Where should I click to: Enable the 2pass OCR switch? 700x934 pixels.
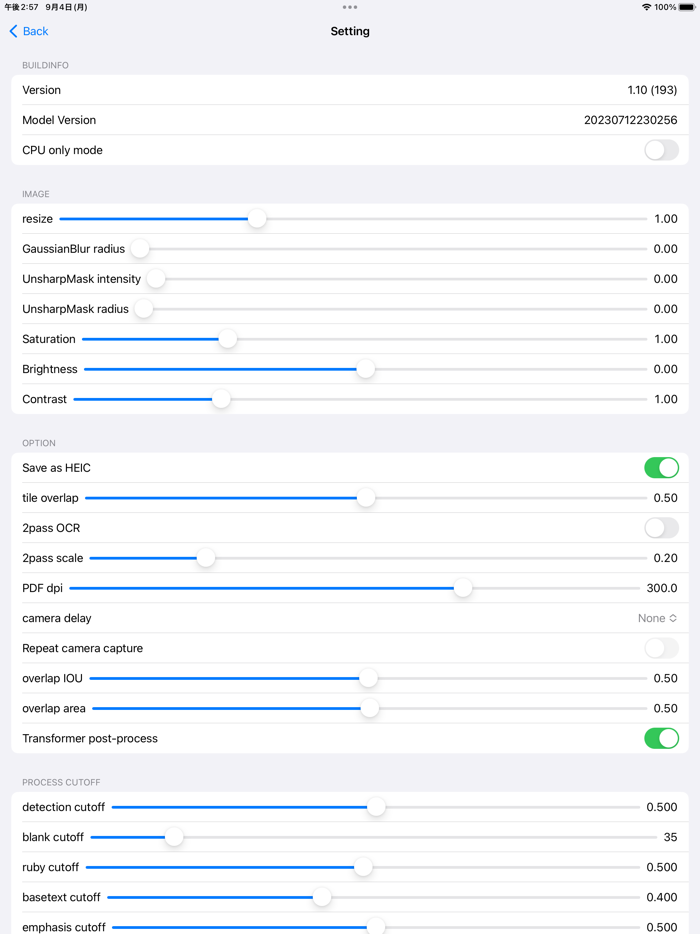[x=661, y=528]
